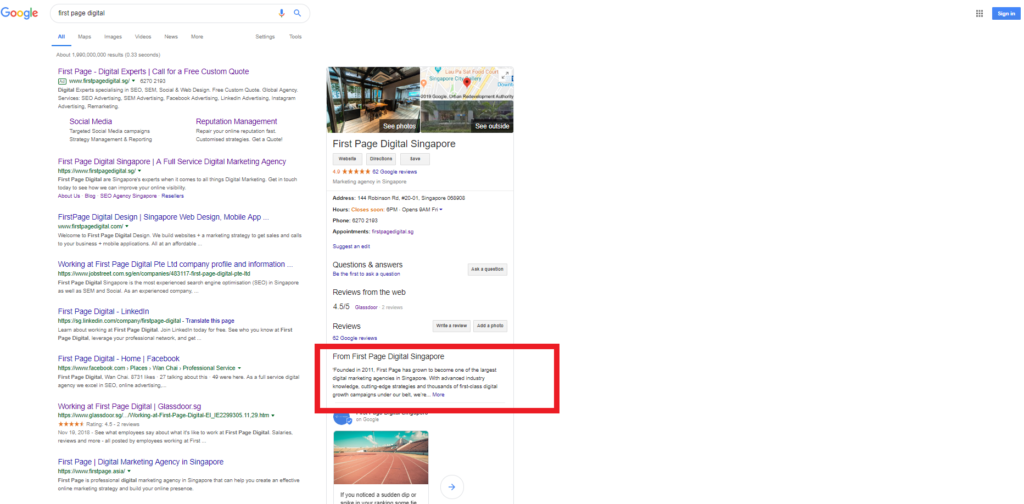This screenshot has width=1024, height=504.
Task: Open dropdown arrow beside Glassdoor result URL
Action: [273, 415]
